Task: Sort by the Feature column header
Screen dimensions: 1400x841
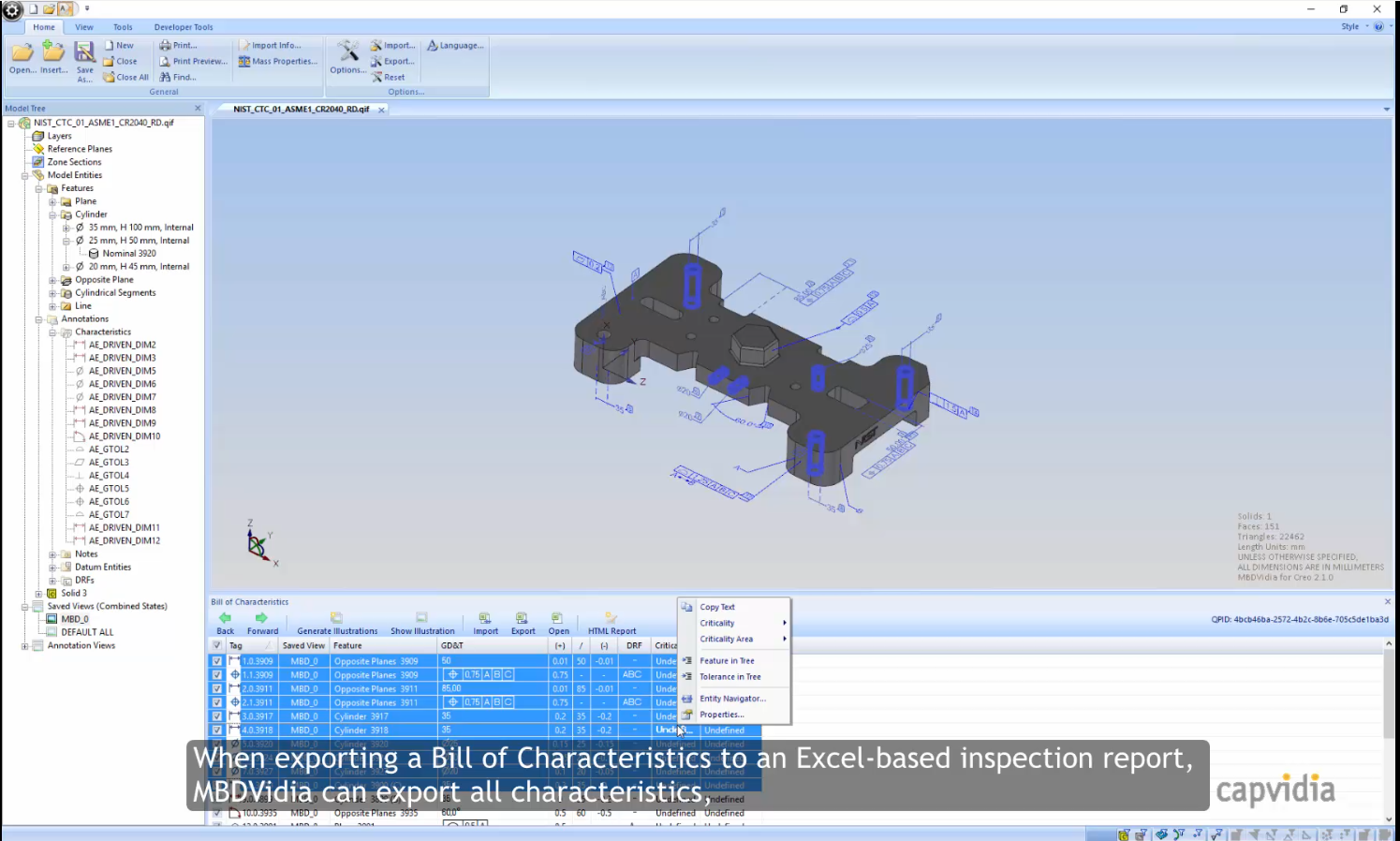Action: click(x=383, y=645)
